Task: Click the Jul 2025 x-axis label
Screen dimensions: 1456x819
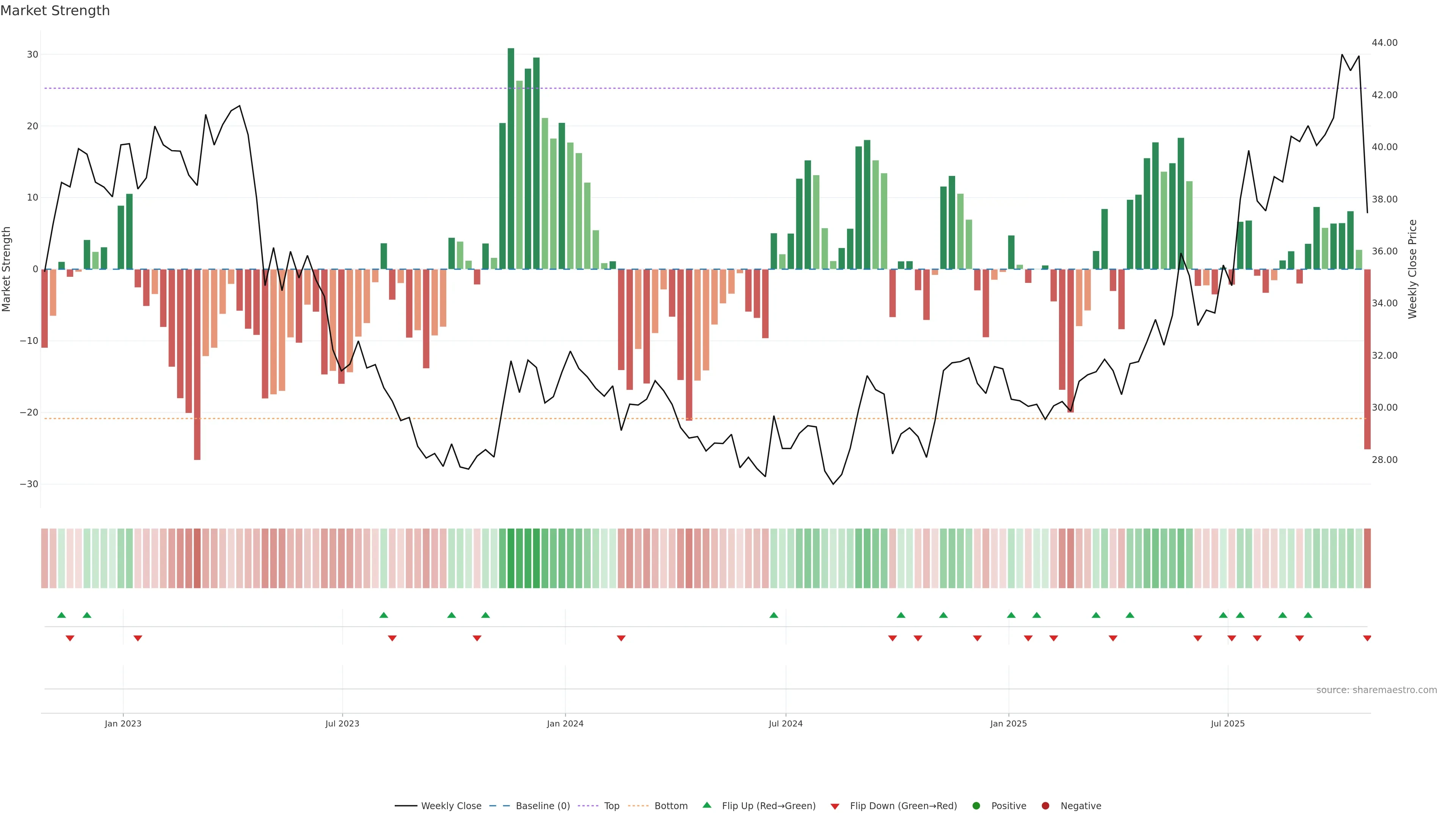Action: [1228, 723]
